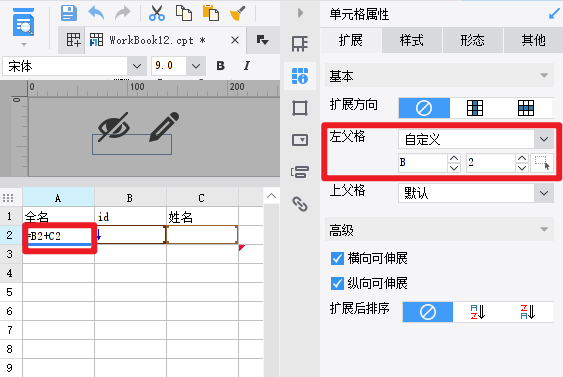
Task: Undo the last action
Action: (96, 13)
